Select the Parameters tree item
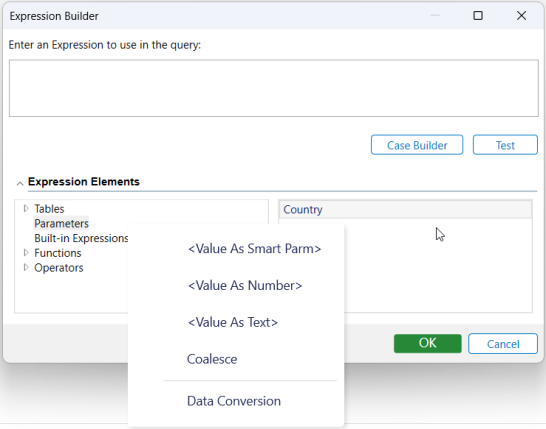546x429 pixels. click(x=61, y=223)
